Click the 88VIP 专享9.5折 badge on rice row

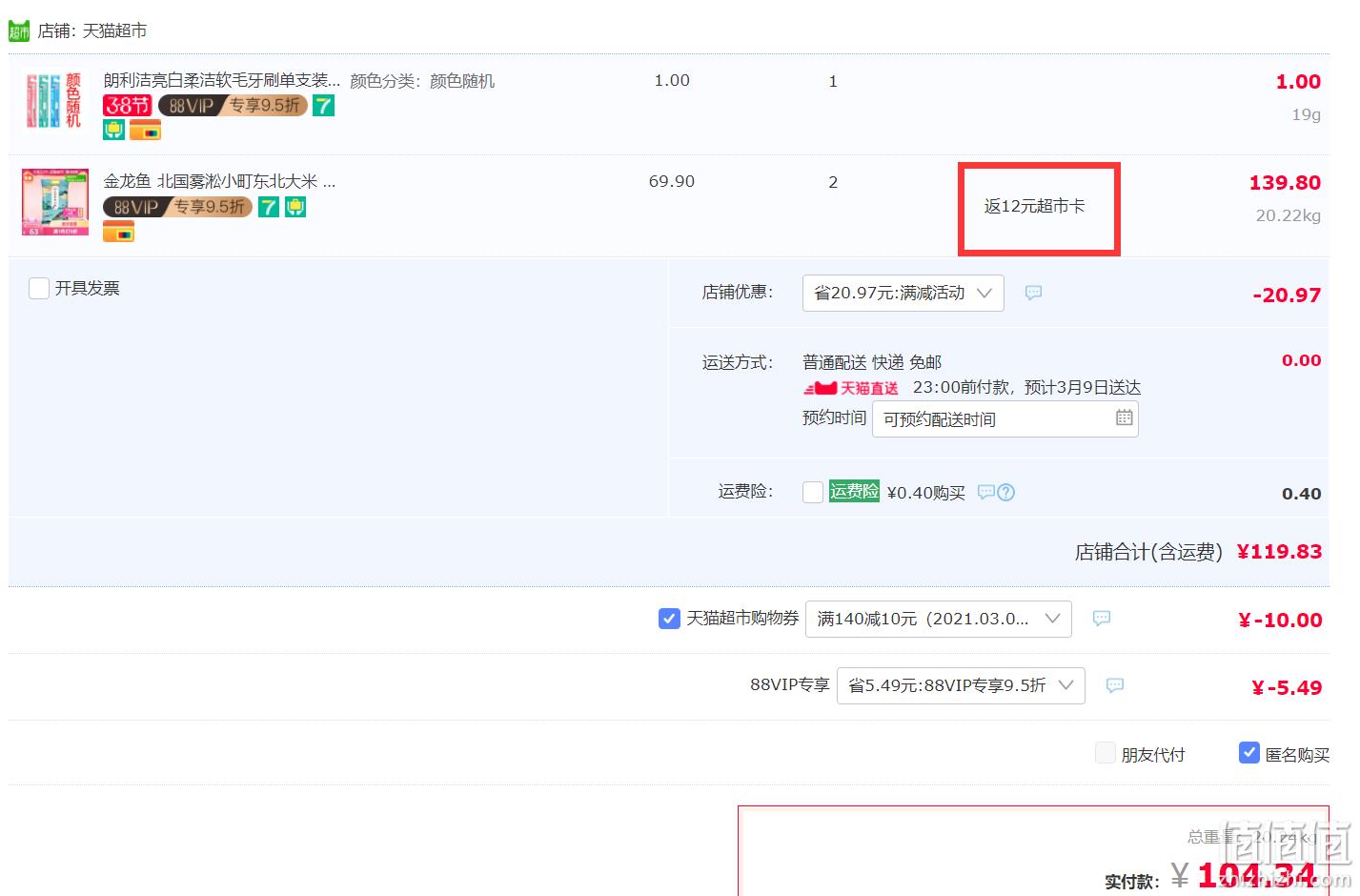pyautogui.click(x=177, y=207)
